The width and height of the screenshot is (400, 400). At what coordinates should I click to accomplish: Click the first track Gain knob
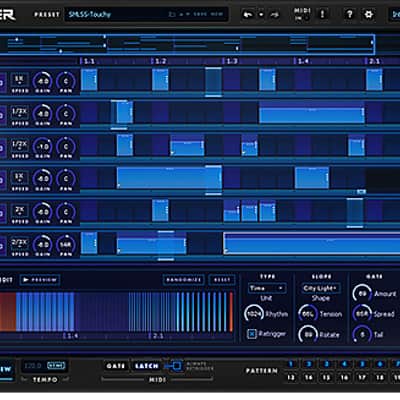click(x=43, y=81)
